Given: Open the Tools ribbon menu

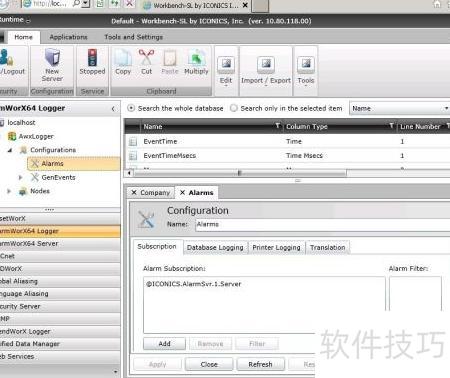Looking at the screenshot, I should point(306,70).
